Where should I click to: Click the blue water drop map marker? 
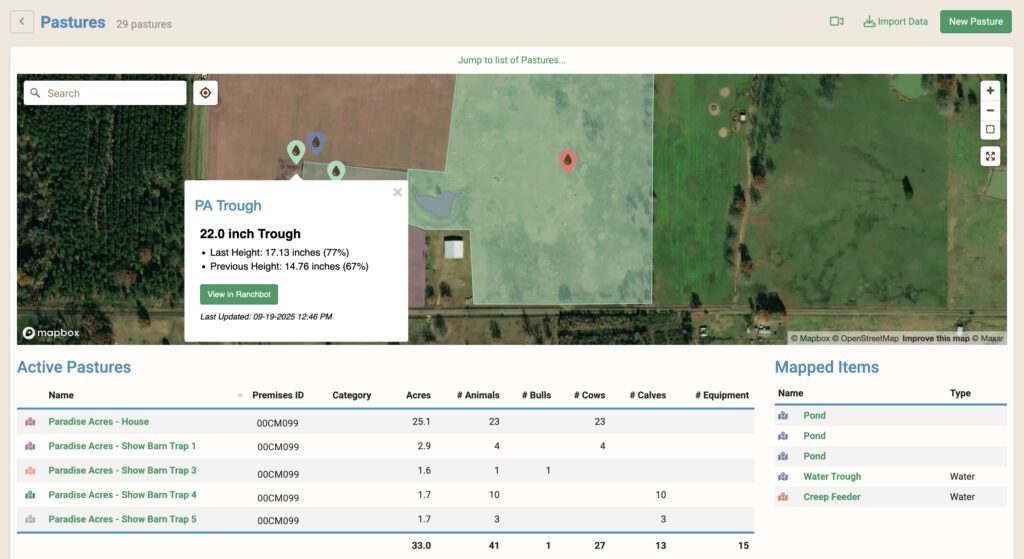(316, 143)
